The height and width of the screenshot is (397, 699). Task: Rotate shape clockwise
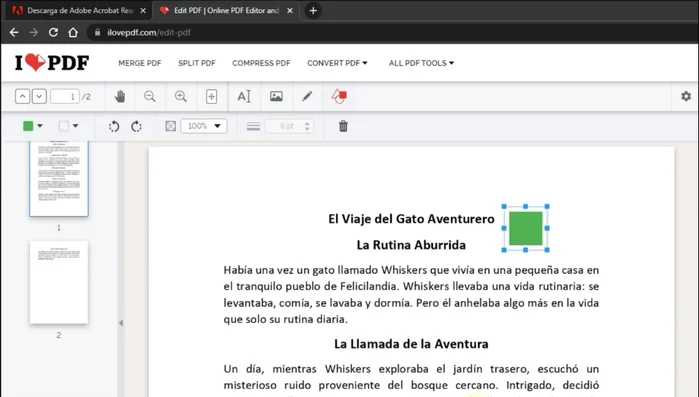tap(136, 126)
